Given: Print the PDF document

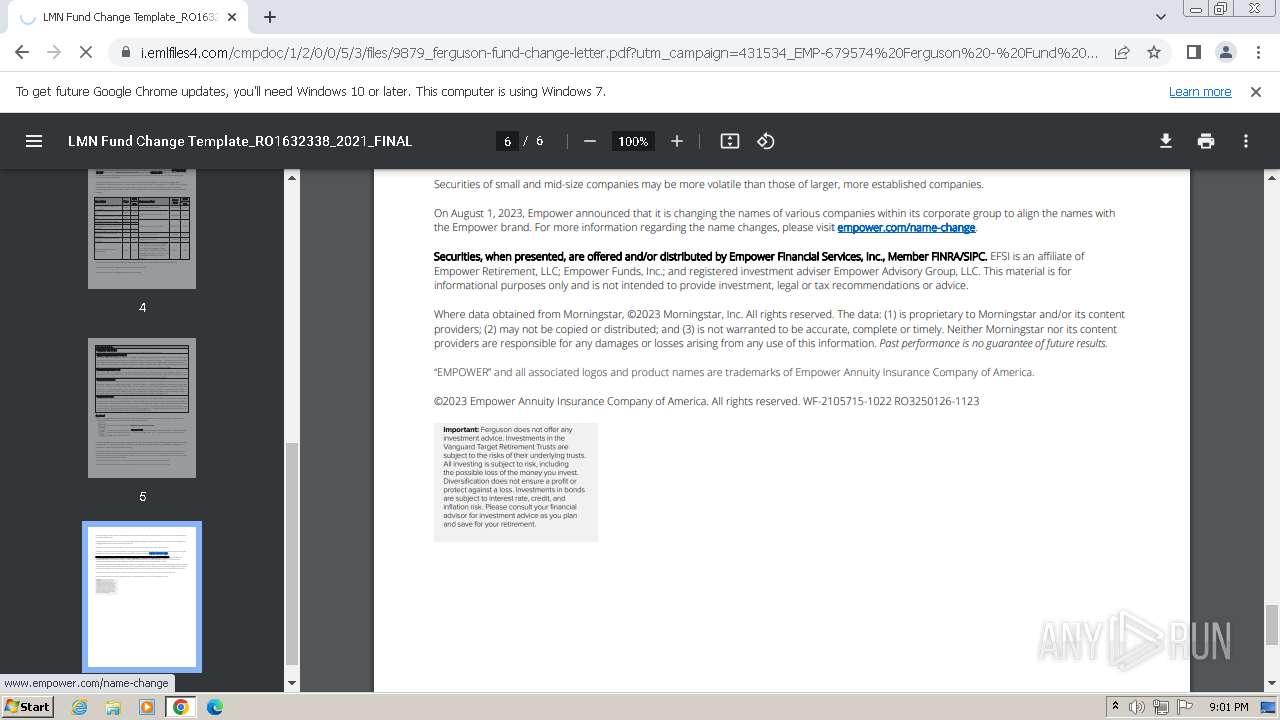Looking at the screenshot, I should click(1206, 141).
